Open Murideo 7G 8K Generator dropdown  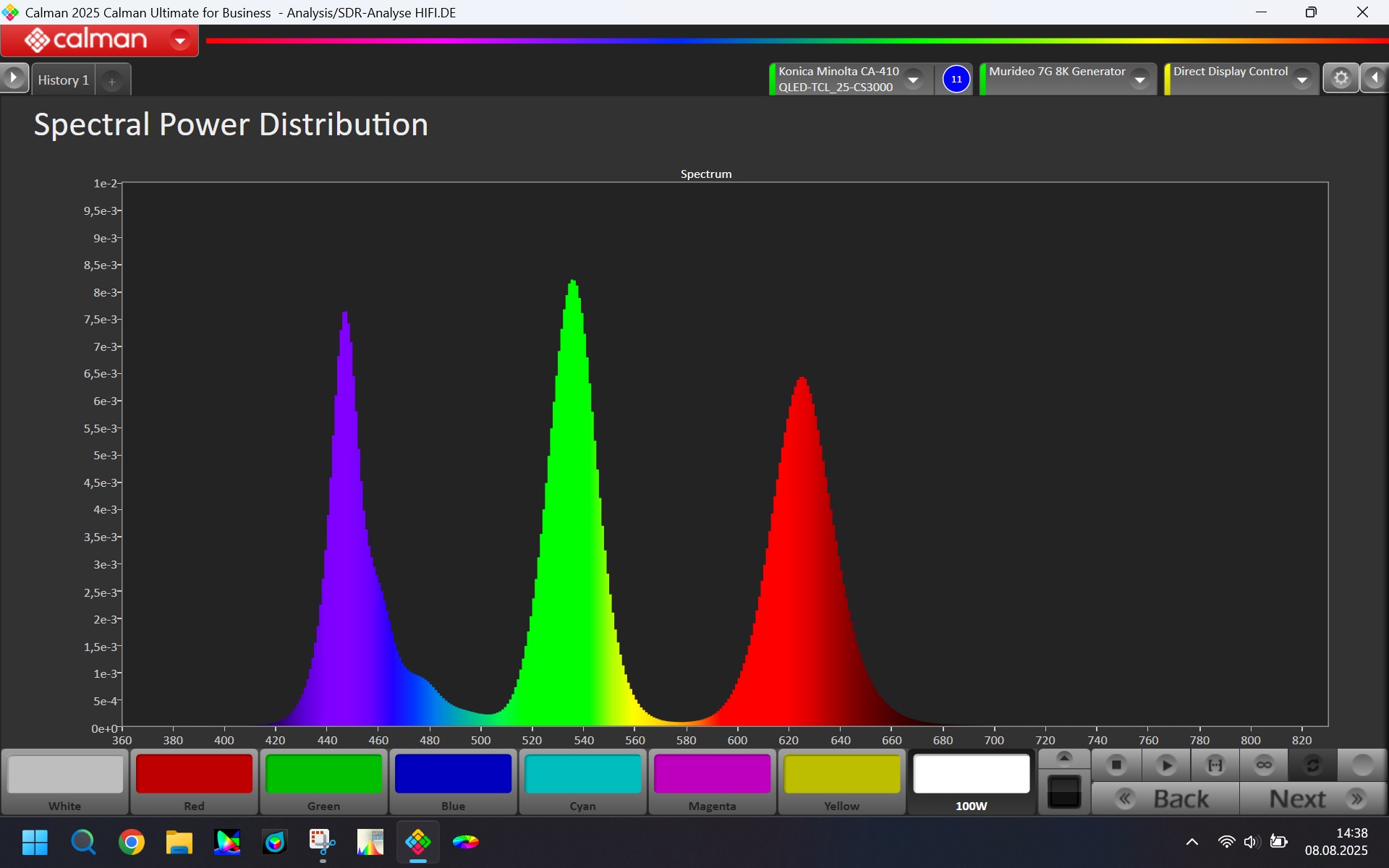pos(1140,79)
